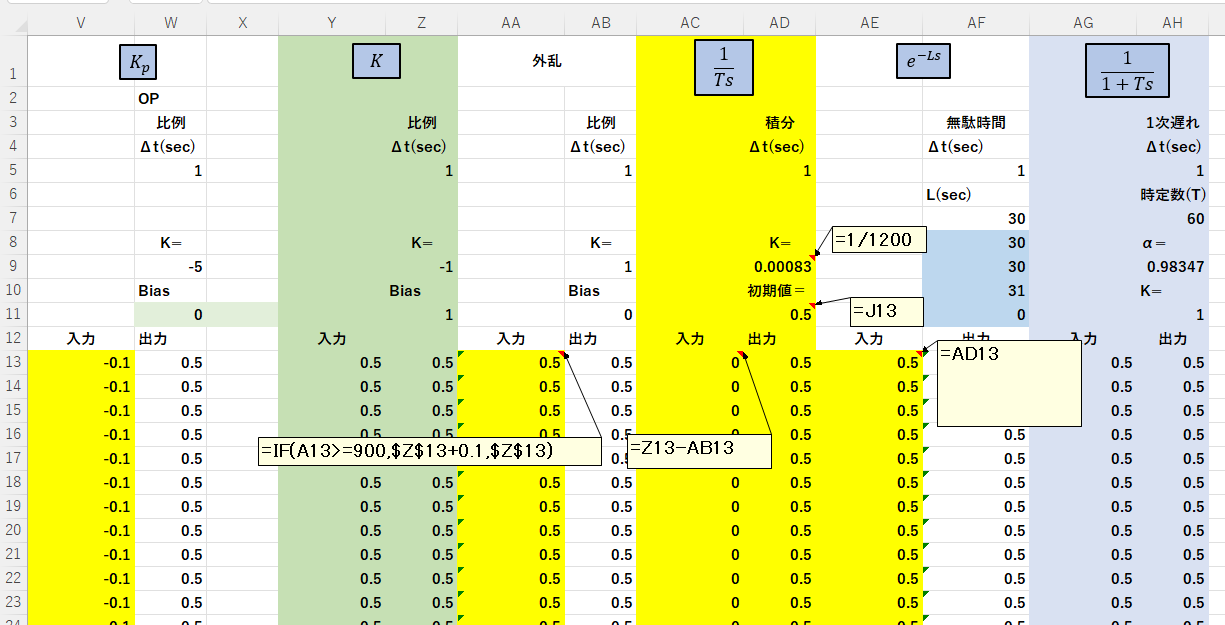Select column V header
This screenshot has height=625, width=1225.
click(81, 21)
